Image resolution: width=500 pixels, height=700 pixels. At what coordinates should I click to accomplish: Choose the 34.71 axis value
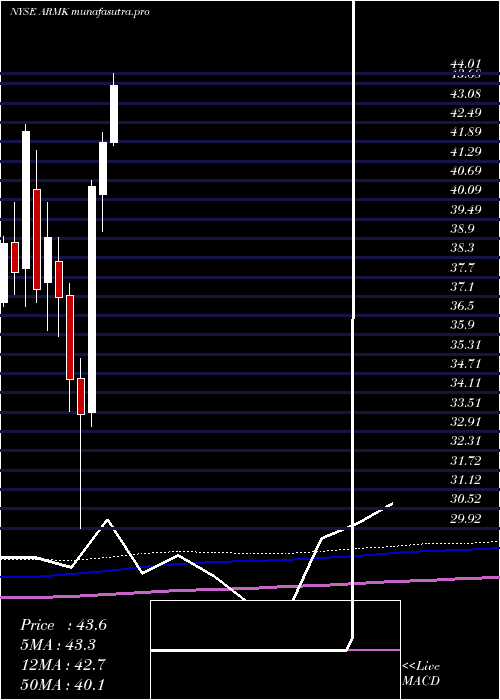[x=466, y=364]
